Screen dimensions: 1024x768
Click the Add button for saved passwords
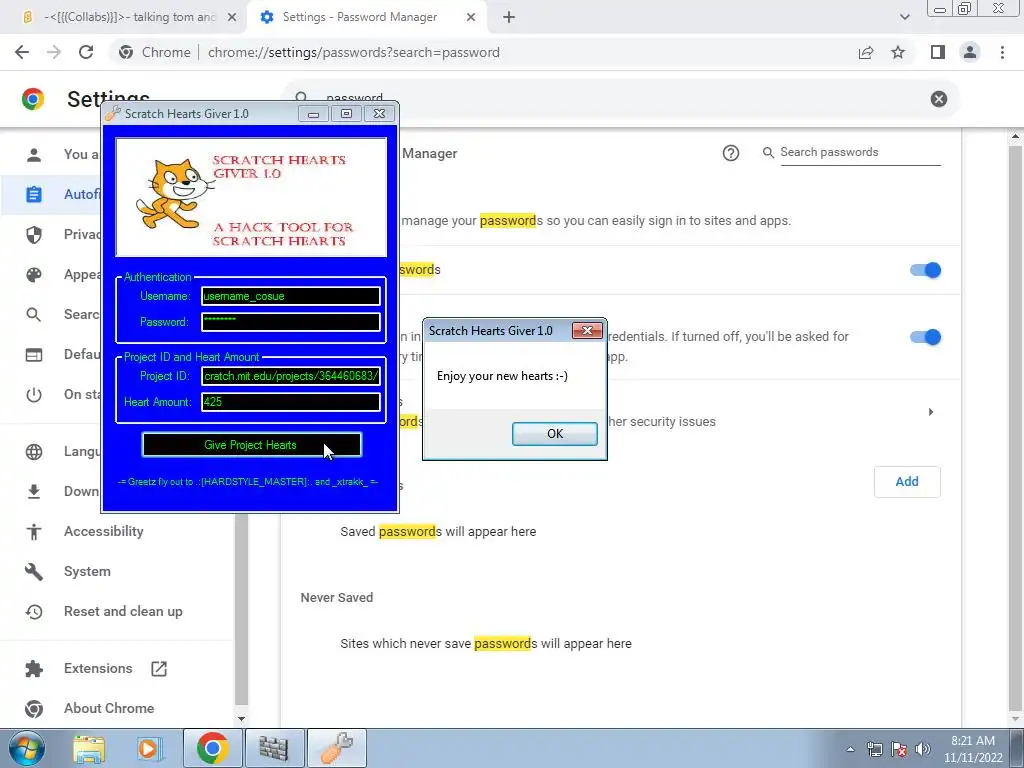907,481
